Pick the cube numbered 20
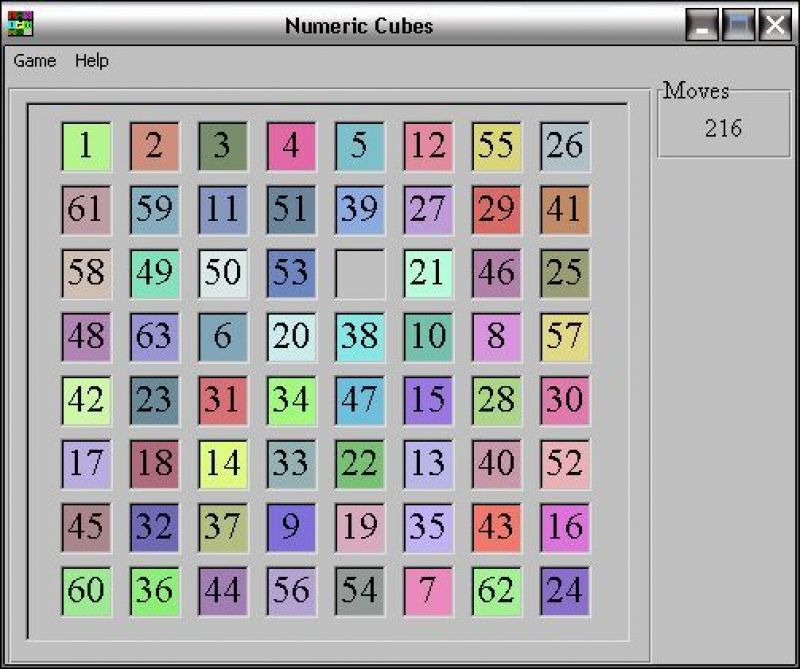This screenshot has height=669, width=800. coord(291,337)
